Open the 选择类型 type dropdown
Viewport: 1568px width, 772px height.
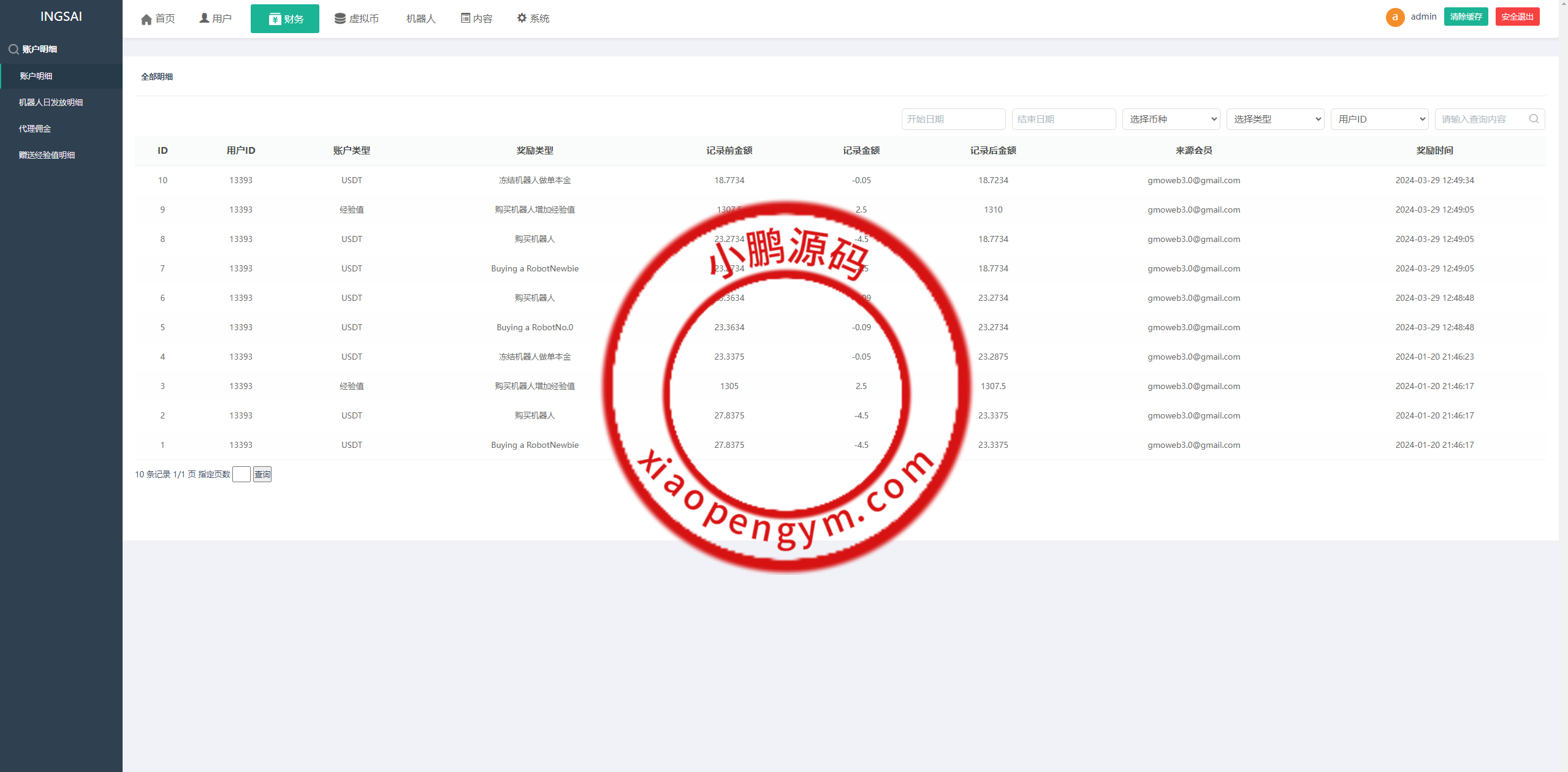click(x=1275, y=119)
